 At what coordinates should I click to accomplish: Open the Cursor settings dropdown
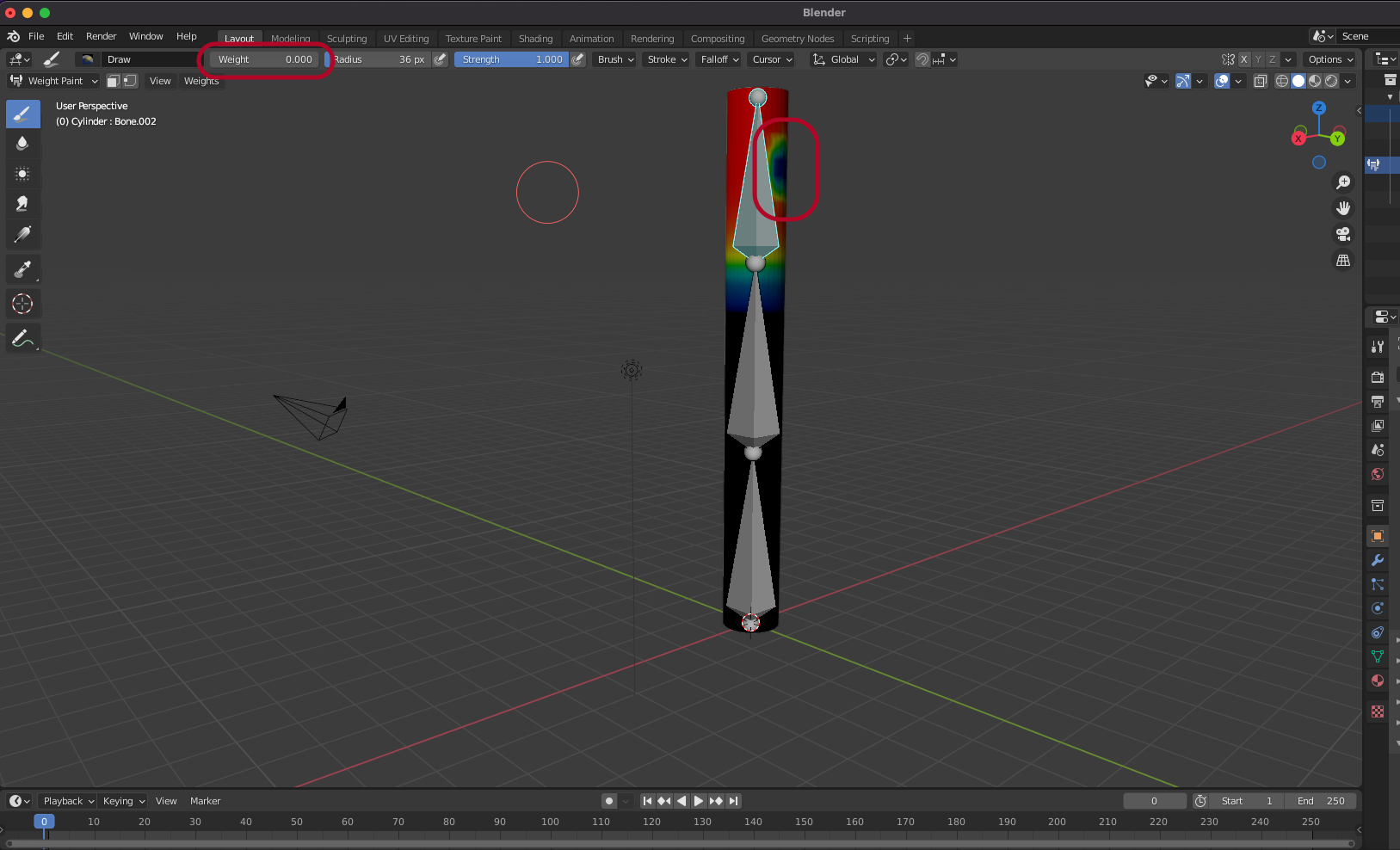coord(772,59)
